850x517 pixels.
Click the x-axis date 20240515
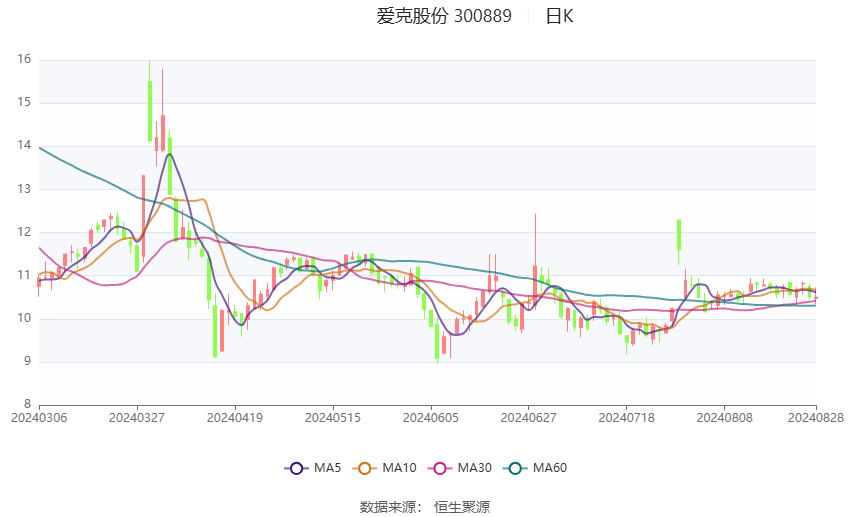click(333, 418)
